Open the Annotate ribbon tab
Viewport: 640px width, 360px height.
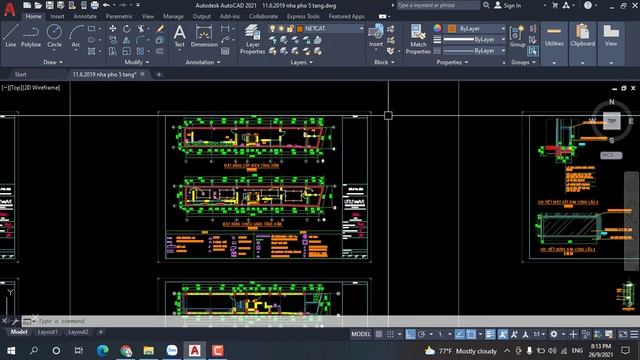[85, 16]
